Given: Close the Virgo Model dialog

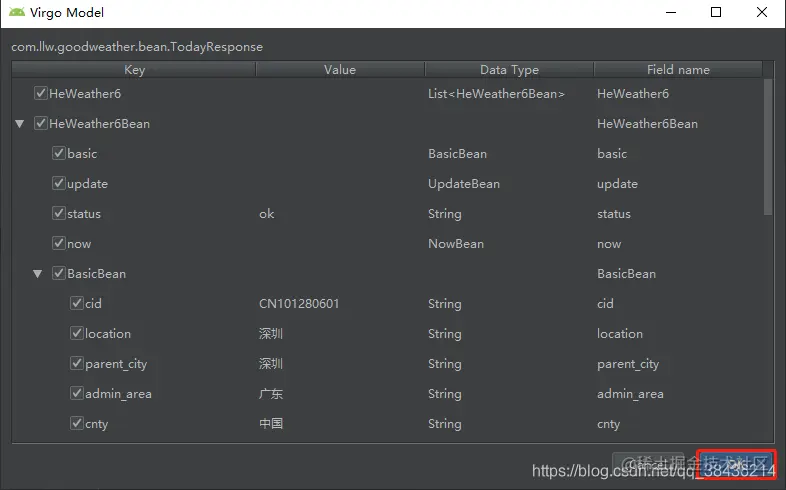Looking at the screenshot, I should (761, 12).
